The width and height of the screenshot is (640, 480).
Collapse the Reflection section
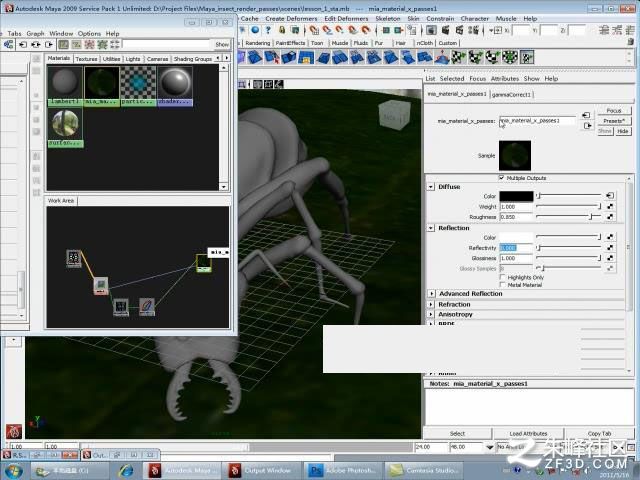431,228
